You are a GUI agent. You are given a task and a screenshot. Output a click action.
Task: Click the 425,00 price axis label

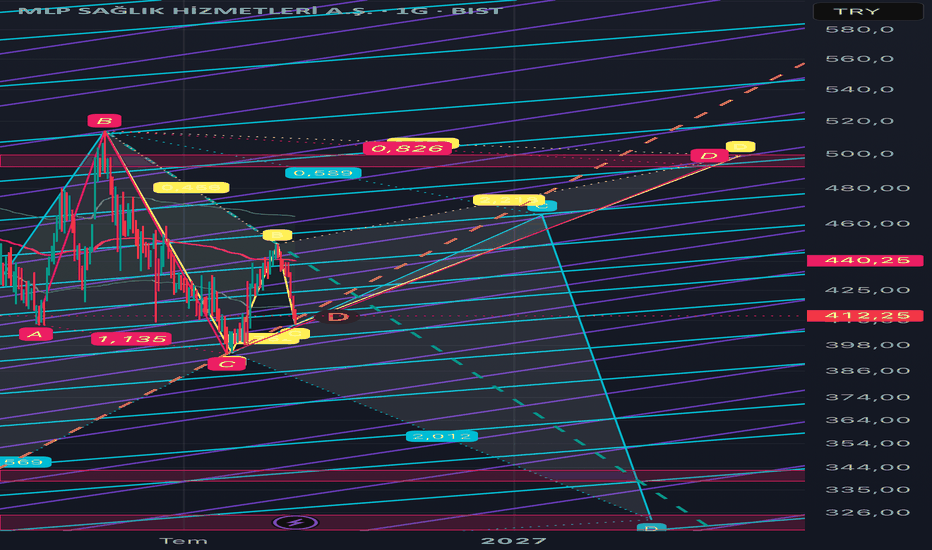(868, 290)
